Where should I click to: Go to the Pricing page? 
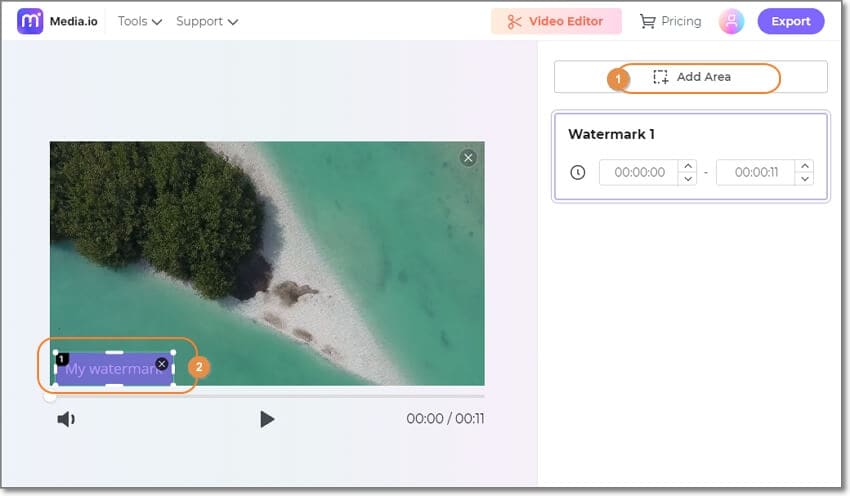pos(671,21)
